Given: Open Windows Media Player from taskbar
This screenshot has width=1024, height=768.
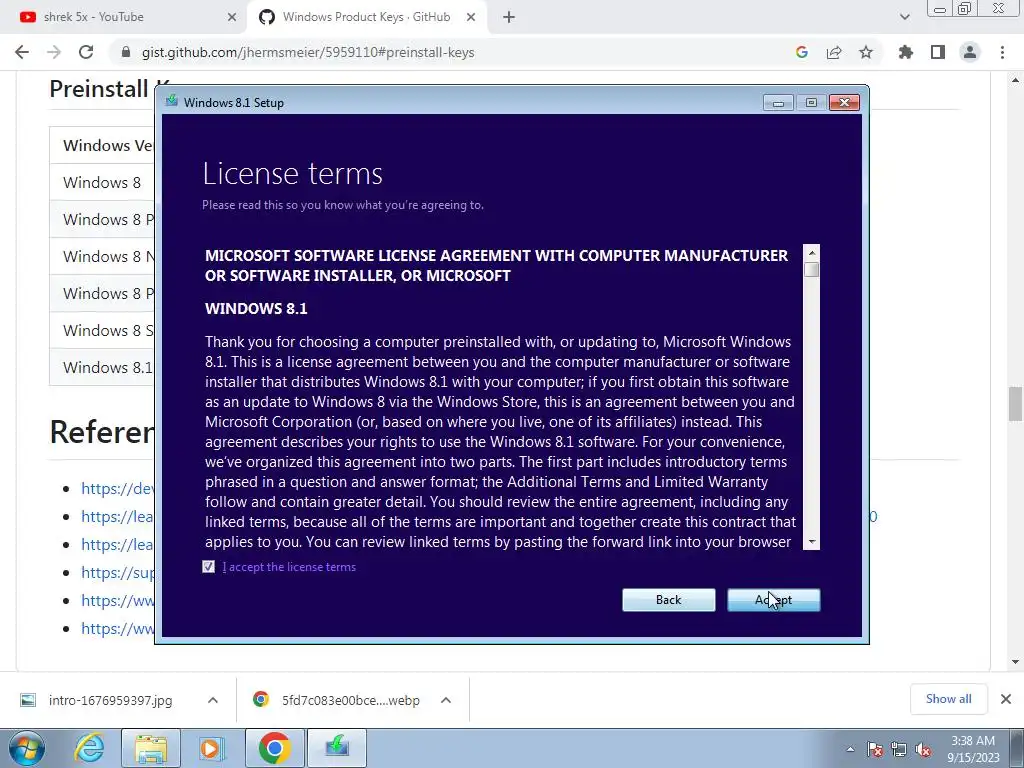Looking at the screenshot, I should [211, 748].
